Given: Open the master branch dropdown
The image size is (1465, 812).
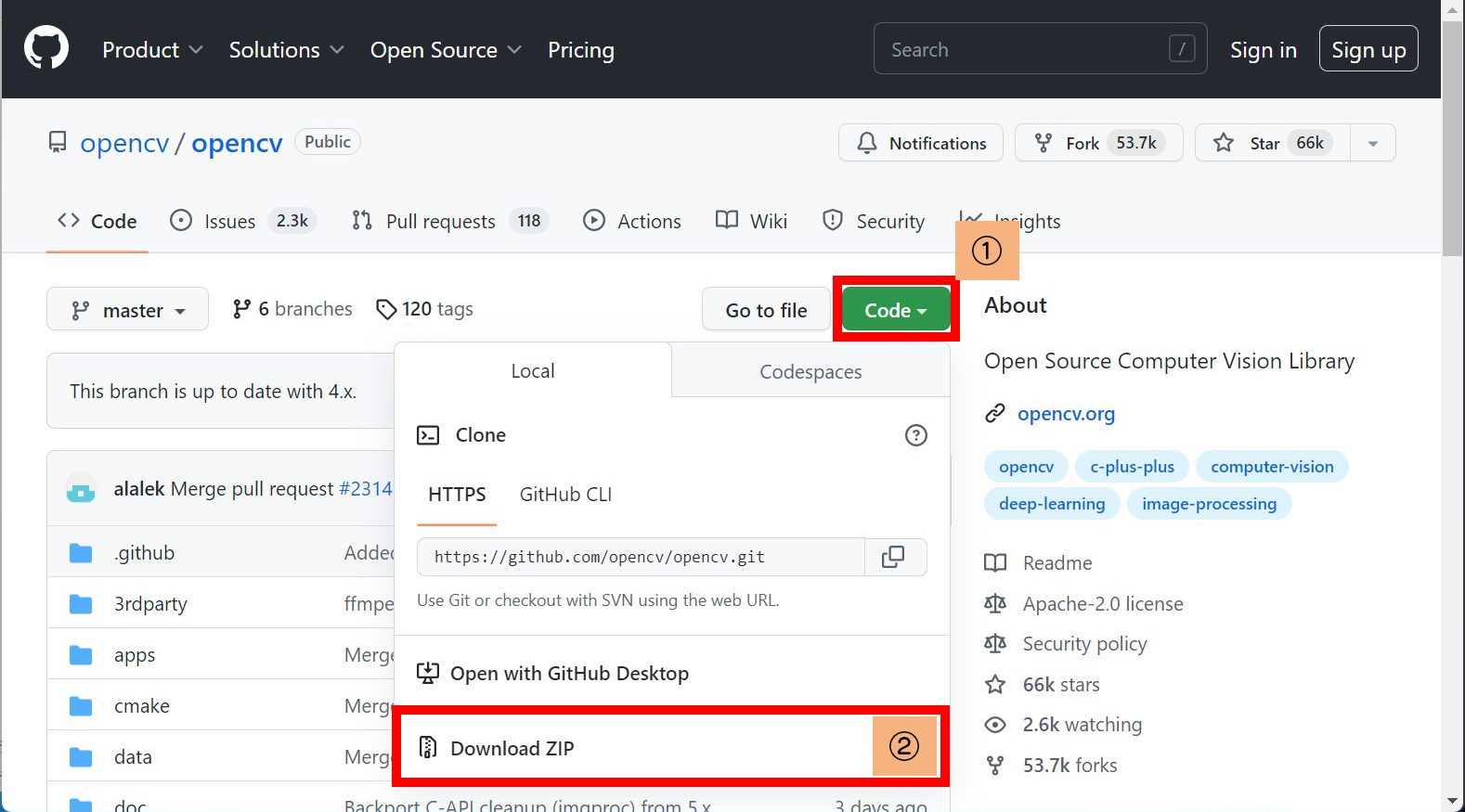Looking at the screenshot, I should [x=127, y=310].
